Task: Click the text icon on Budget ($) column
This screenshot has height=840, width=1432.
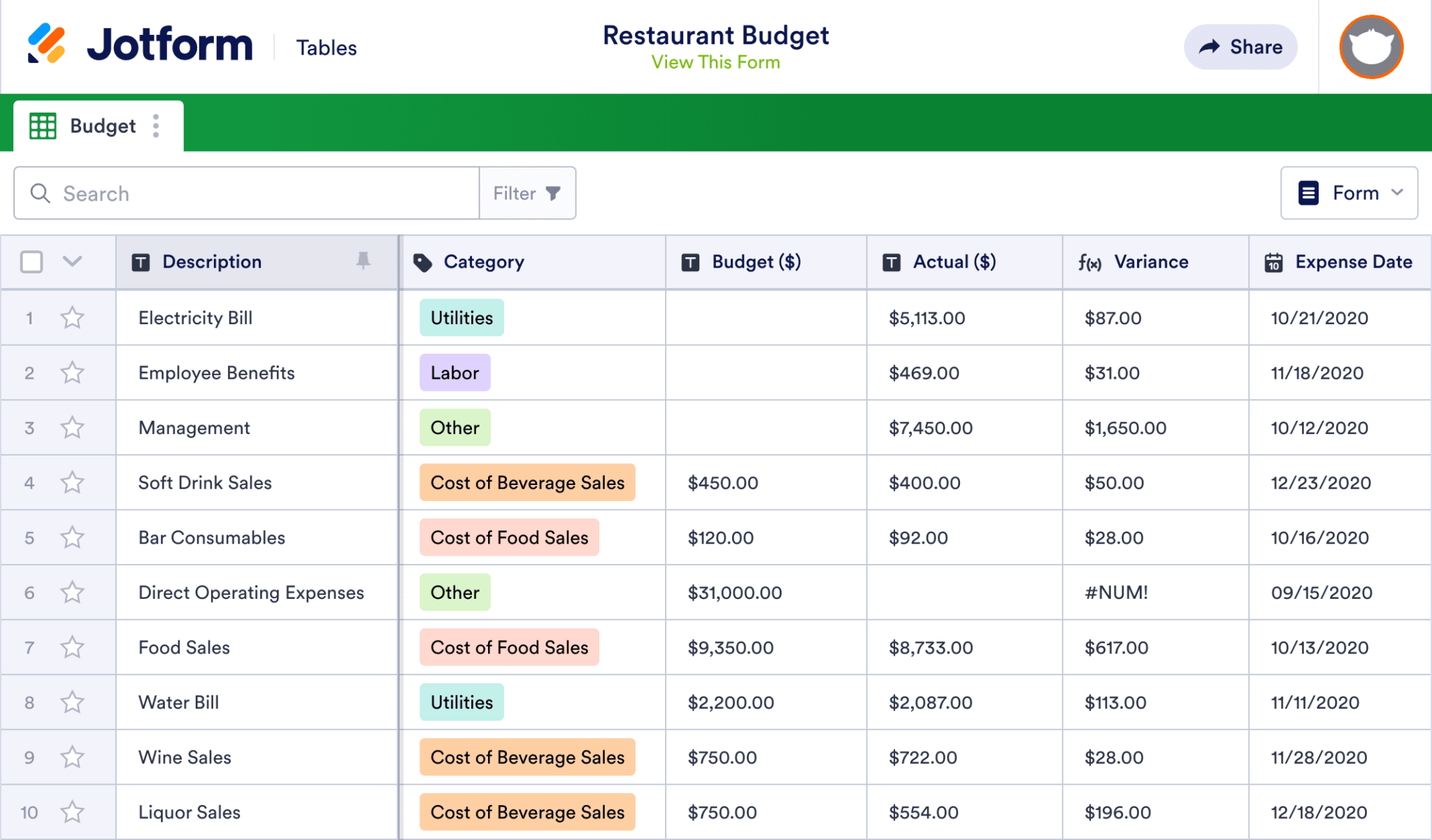Action: [689, 262]
